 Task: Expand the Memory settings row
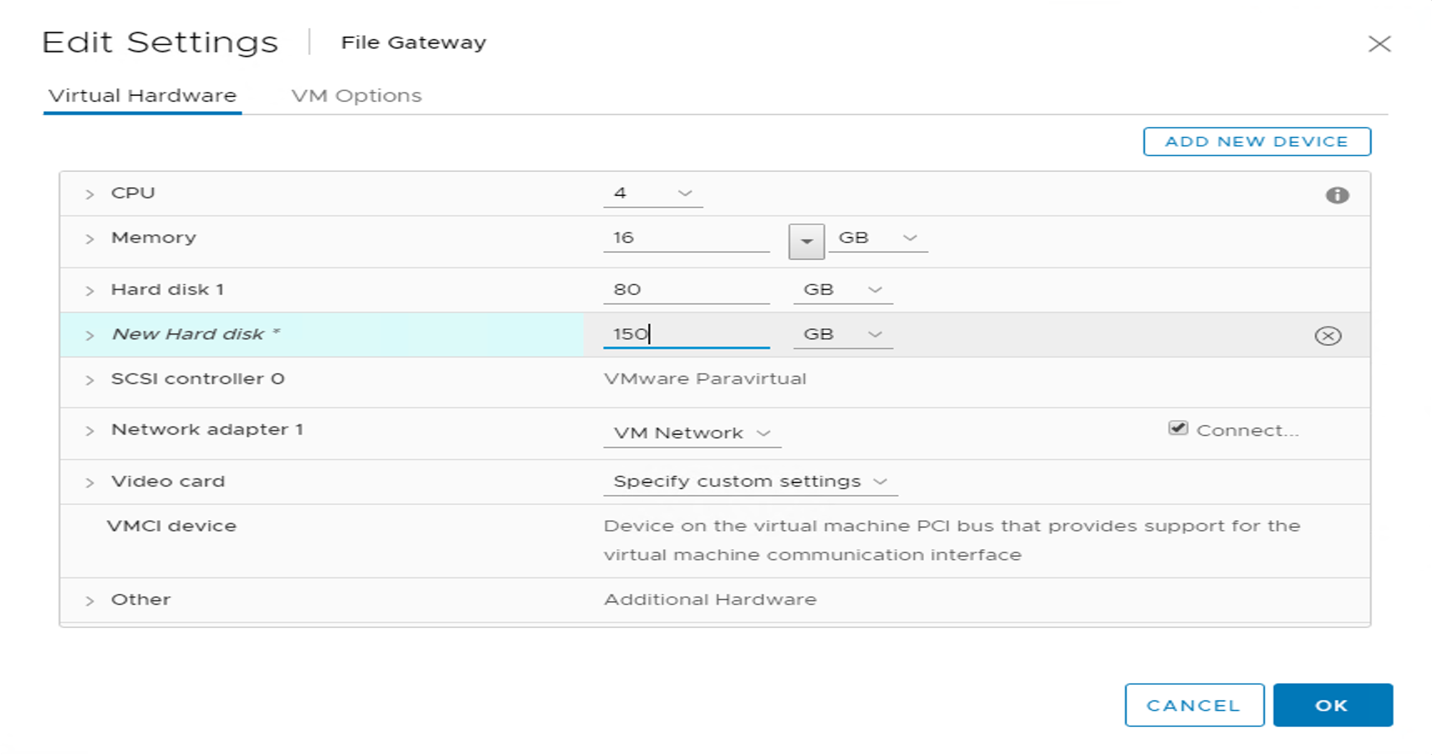tap(89, 238)
